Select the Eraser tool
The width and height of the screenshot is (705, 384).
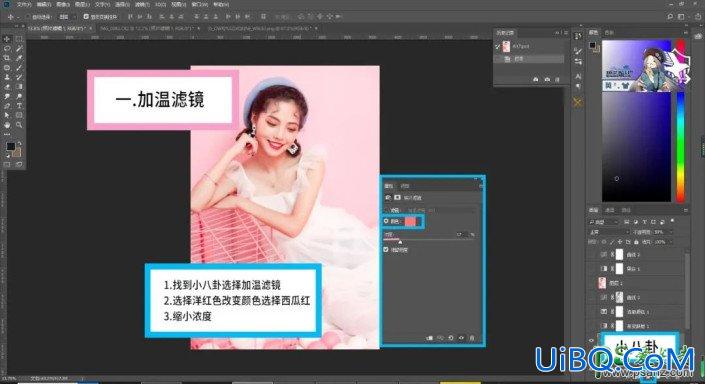tap(7, 86)
